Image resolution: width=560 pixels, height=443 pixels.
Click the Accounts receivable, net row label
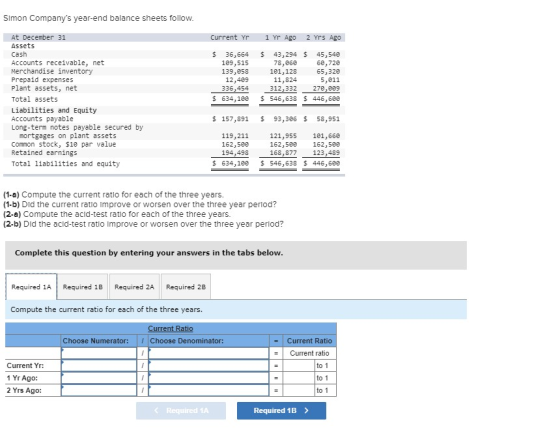pyautogui.click(x=58, y=63)
